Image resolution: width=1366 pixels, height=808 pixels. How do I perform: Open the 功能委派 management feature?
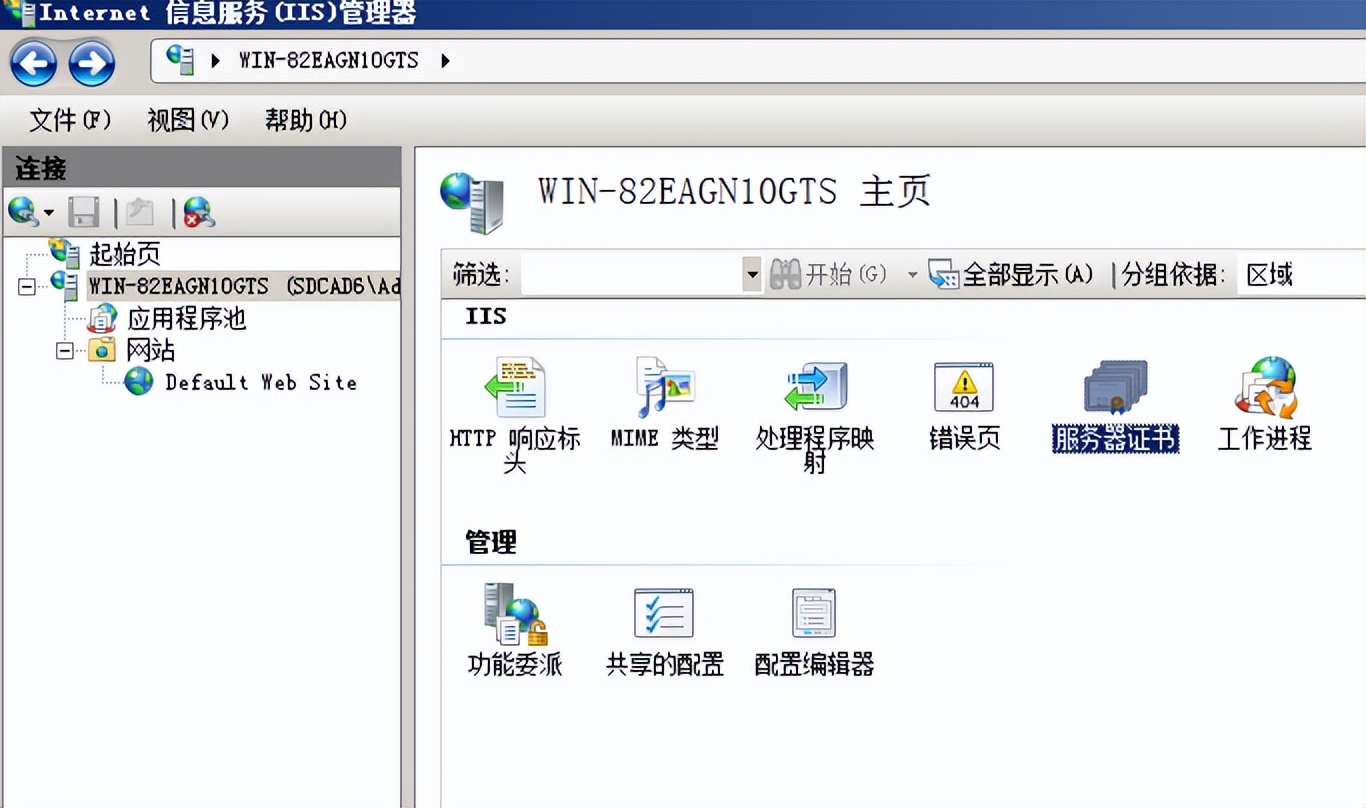point(515,630)
